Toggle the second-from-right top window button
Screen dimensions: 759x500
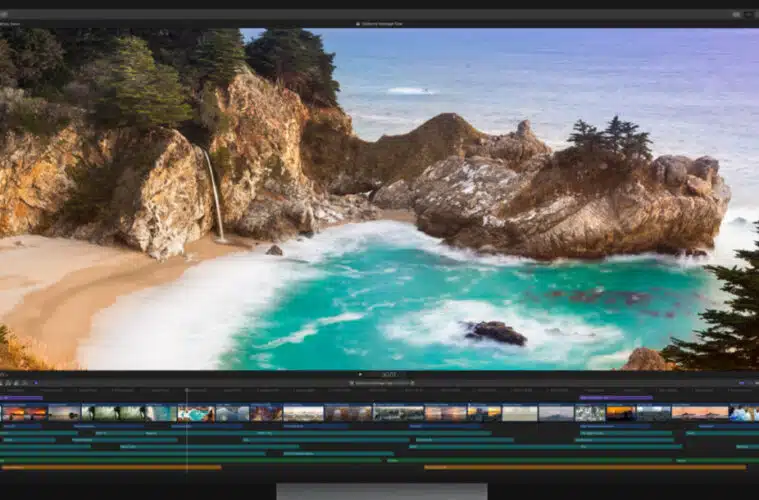pyautogui.click(x=737, y=14)
